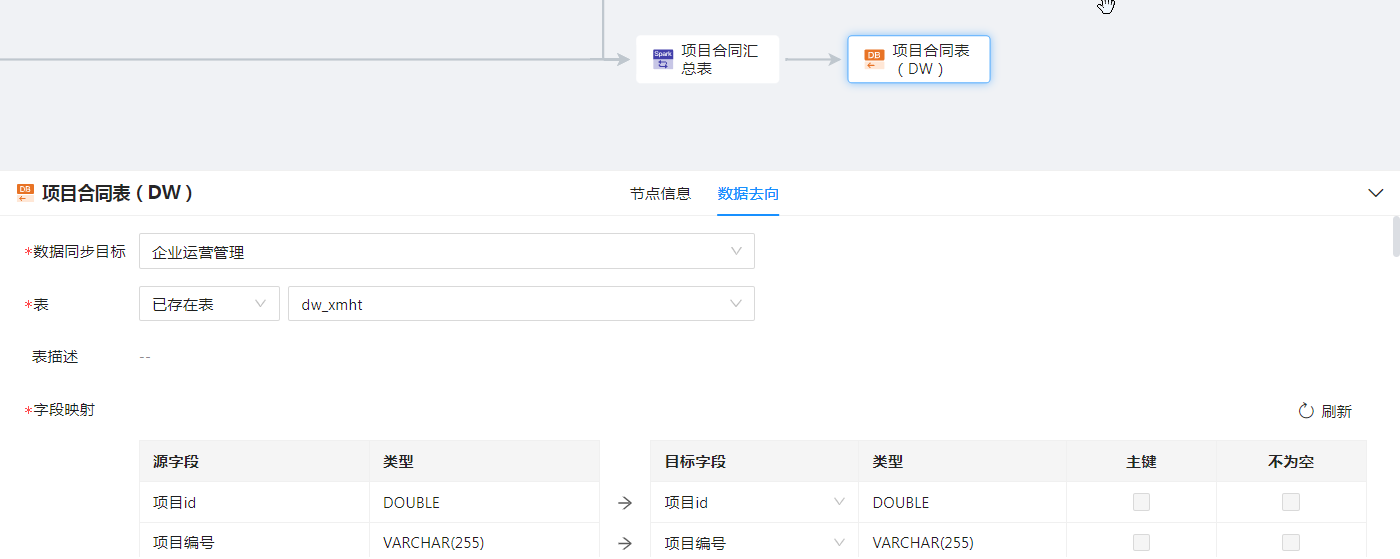Toggle 不为空 checkbox for 项目编号 row

click(1291, 542)
